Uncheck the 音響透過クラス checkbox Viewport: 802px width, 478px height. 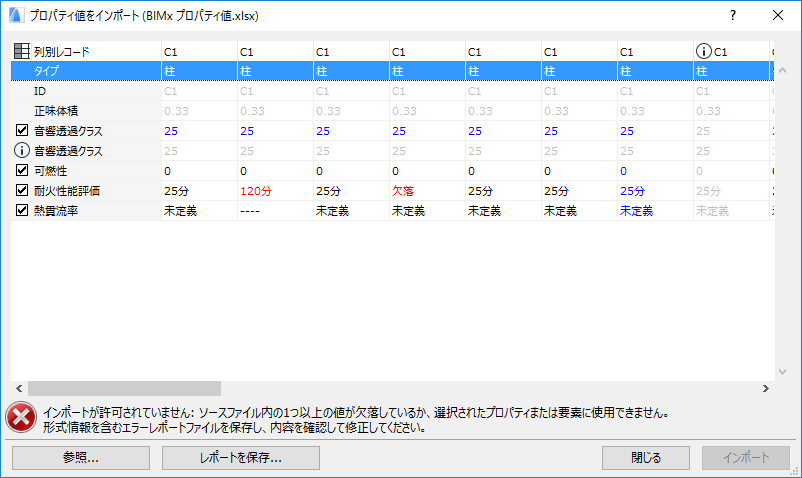[x=21, y=130]
